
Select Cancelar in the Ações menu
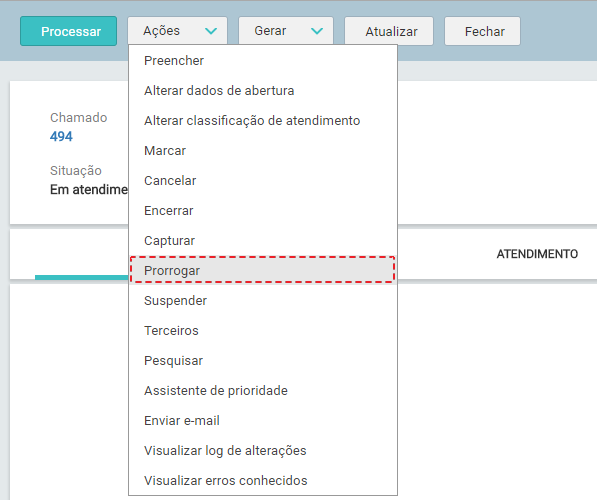pos(263,181)
